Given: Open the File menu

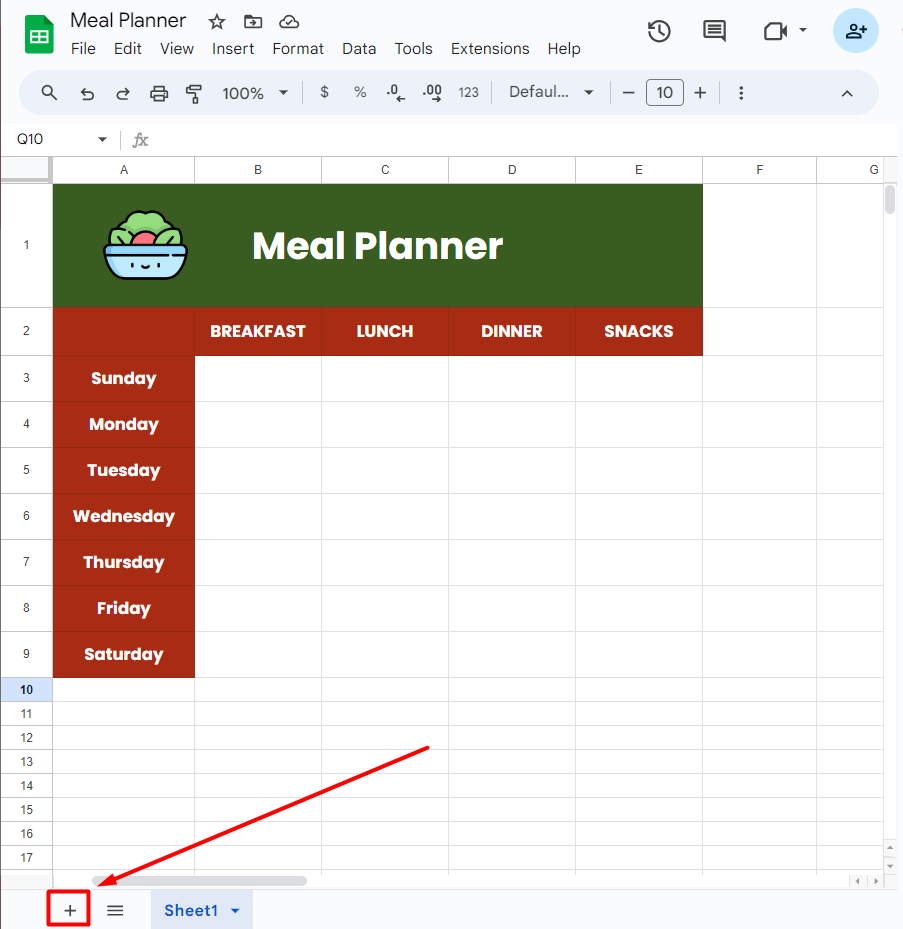Looking at the screenshot, I should [x=83, y=49].
